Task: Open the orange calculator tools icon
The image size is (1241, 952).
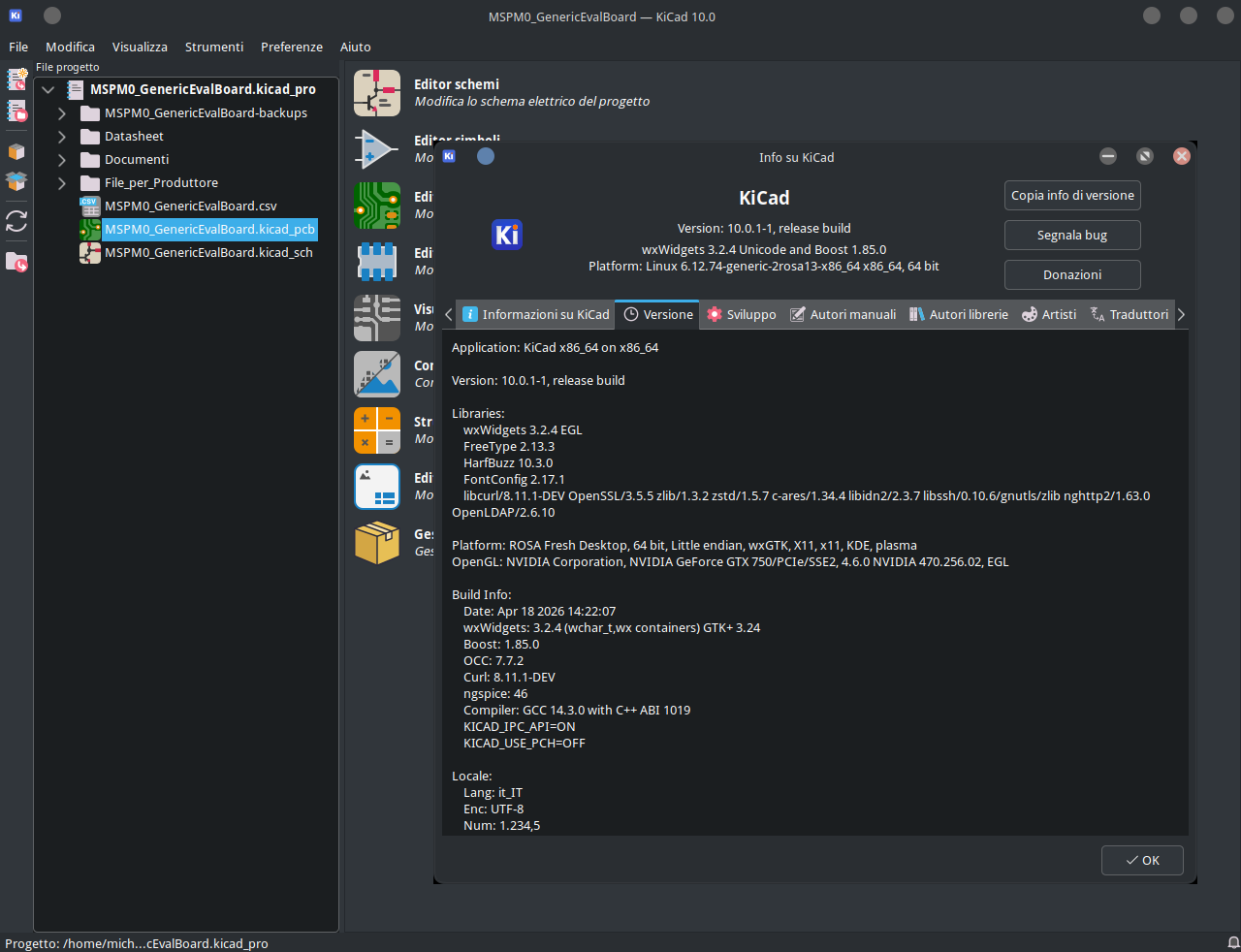Action: pos(377,430)
